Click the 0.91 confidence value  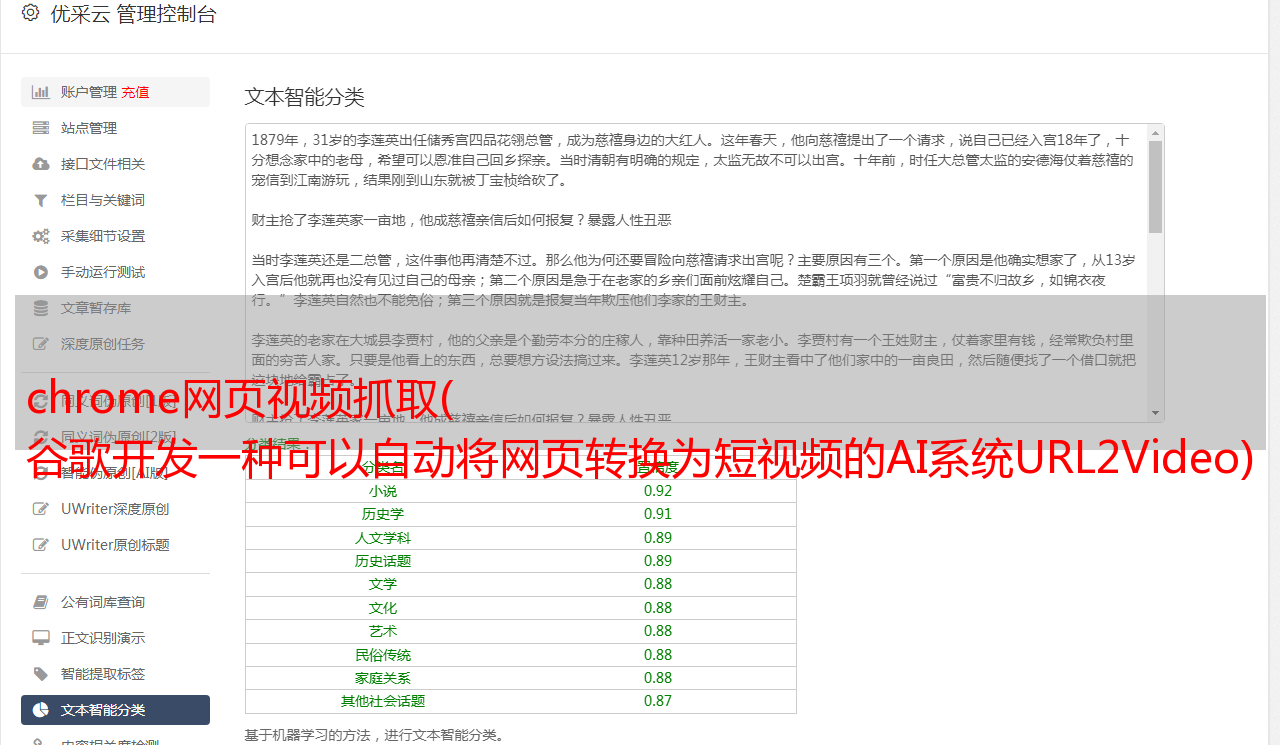coord(658,514)
